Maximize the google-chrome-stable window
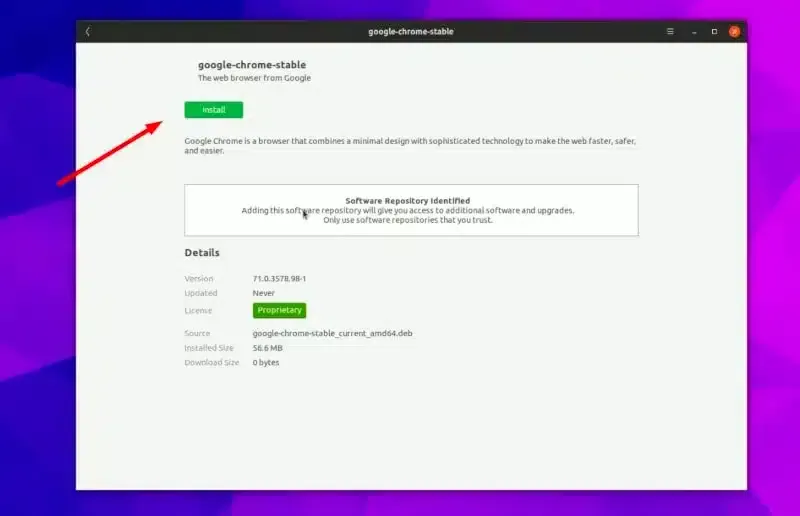 [714, 32]
